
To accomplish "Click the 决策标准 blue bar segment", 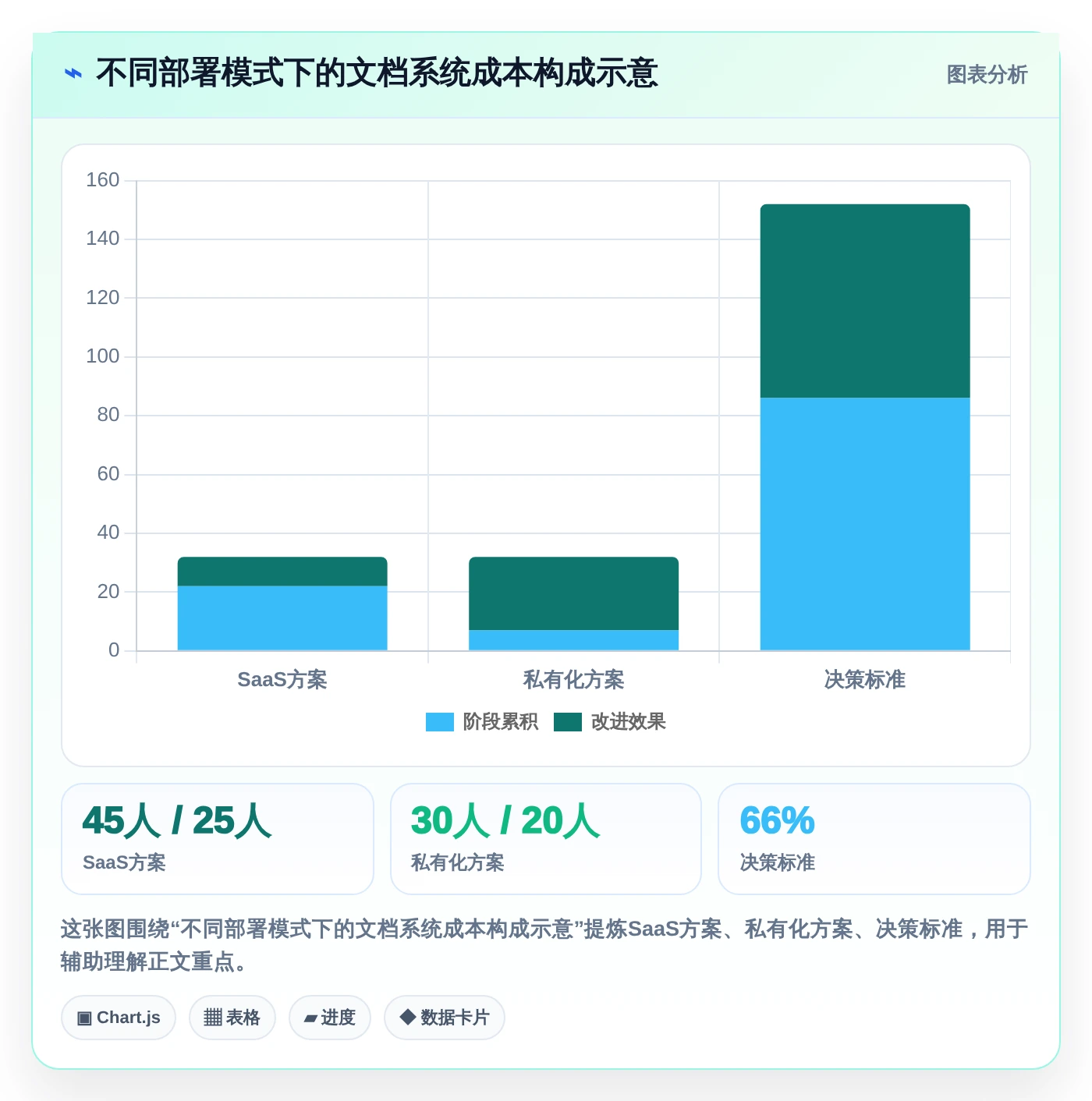I will coord(865,524).
